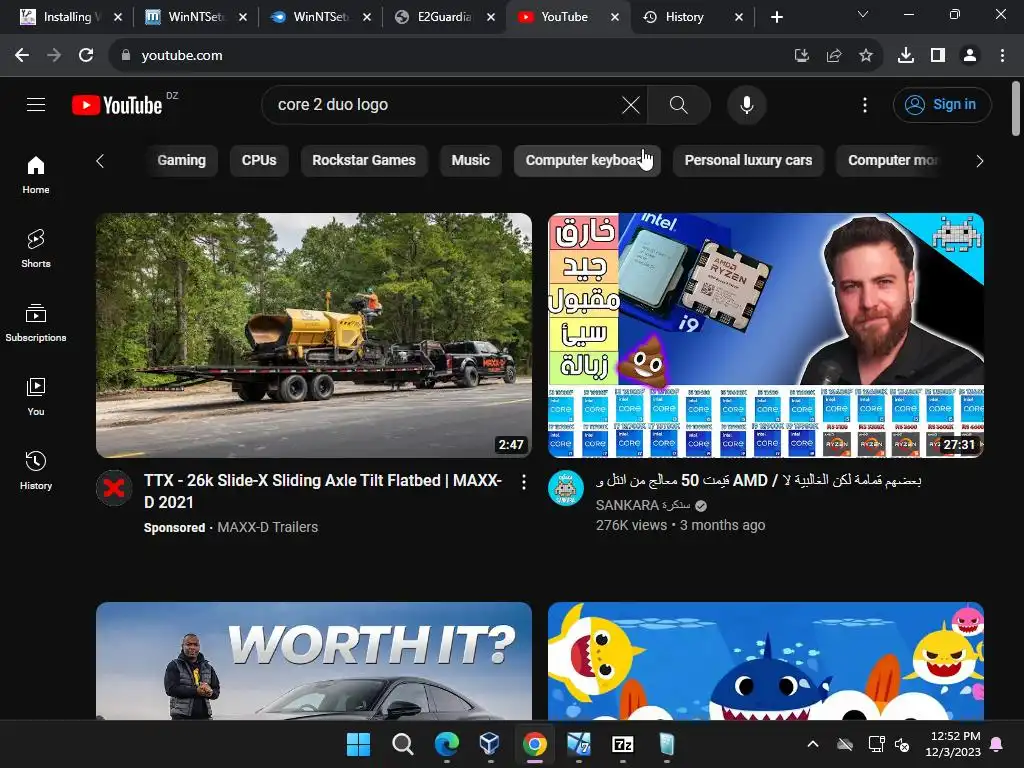Show hidden system tray icons
The width and height of the screenshot is (1024, 768).
tap(812, 744)
